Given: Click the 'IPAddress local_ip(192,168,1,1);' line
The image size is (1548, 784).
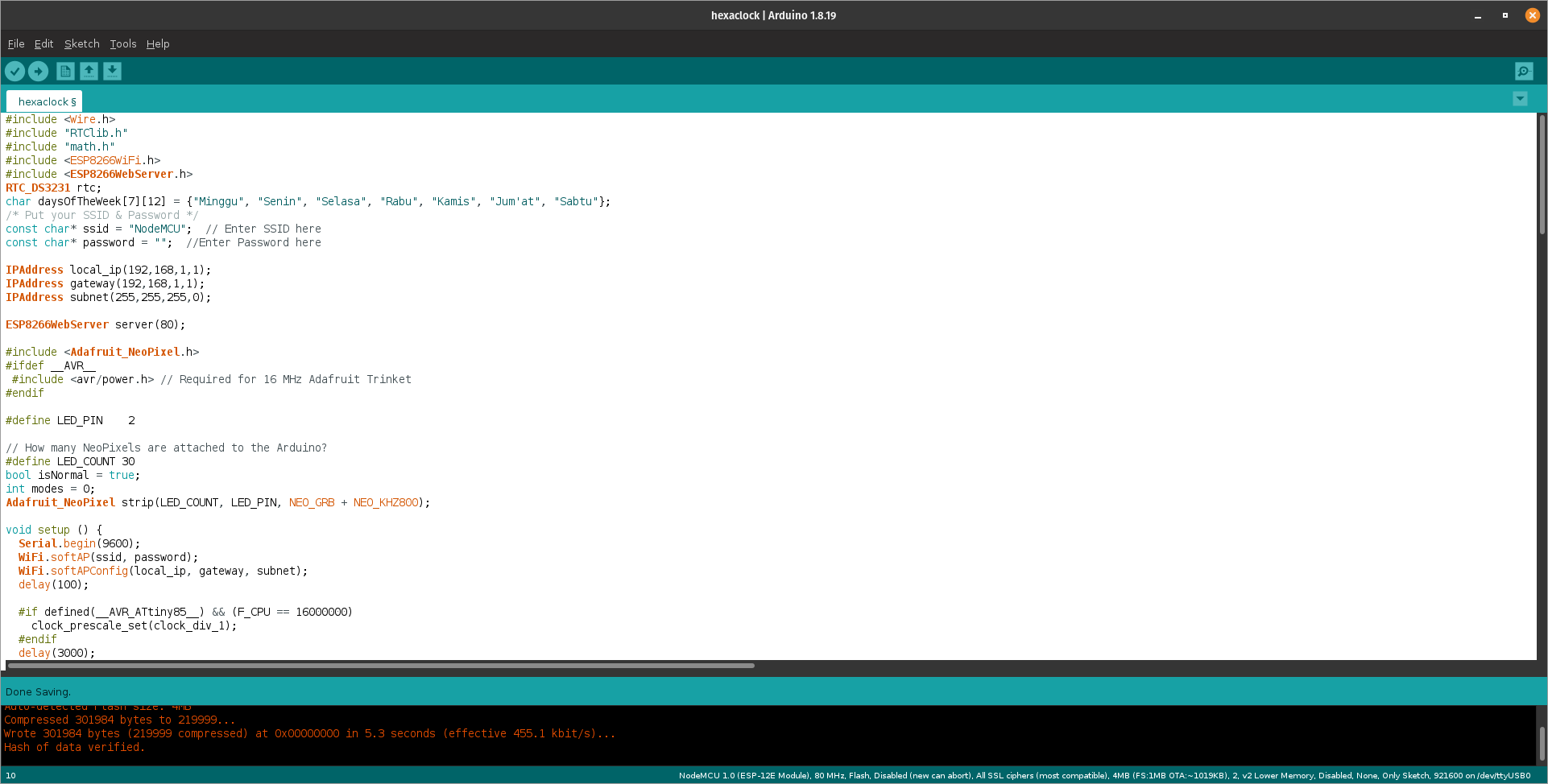Looking at the screenshot, I should point(109,270).
